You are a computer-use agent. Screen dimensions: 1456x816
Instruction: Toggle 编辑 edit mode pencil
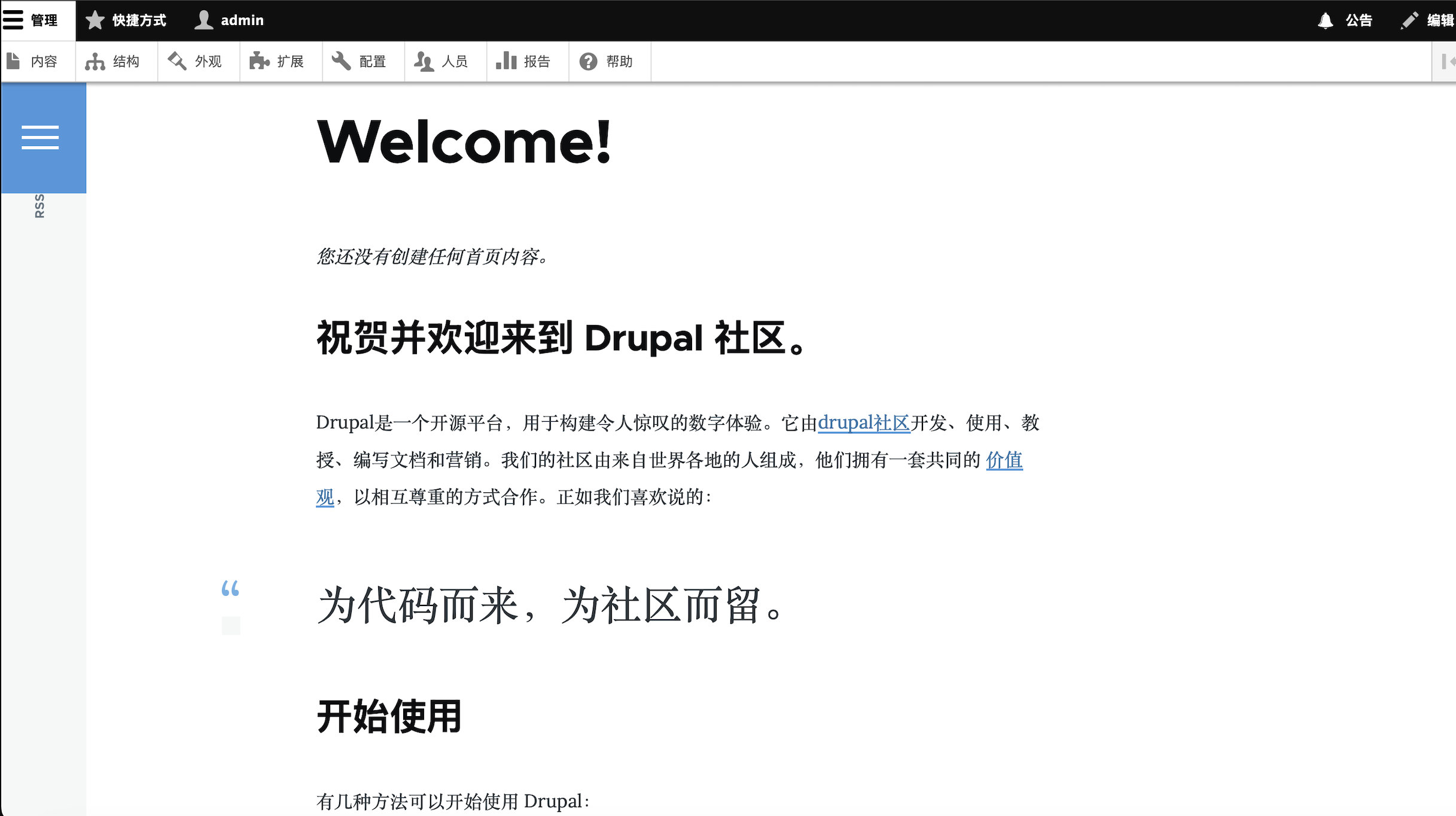1427,20
